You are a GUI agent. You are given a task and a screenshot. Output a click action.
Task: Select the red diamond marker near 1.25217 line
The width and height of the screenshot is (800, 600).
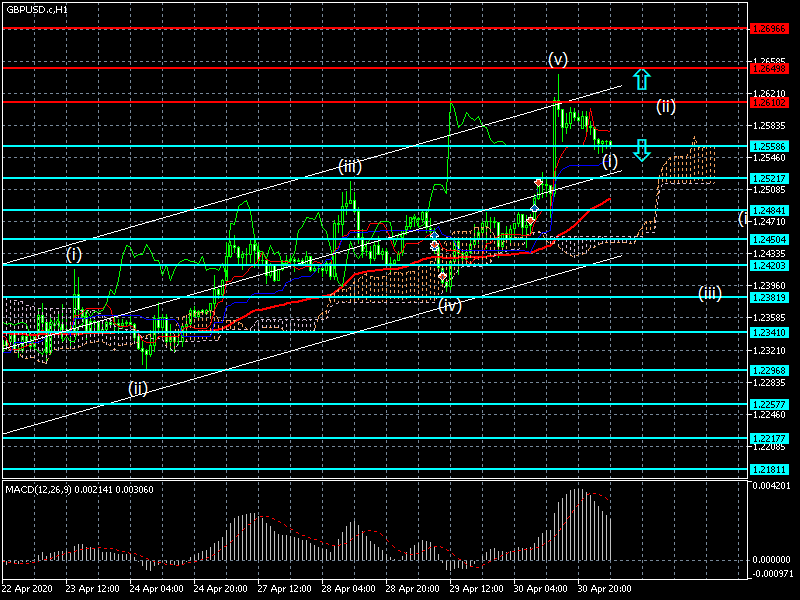click(x=538, y=183)
